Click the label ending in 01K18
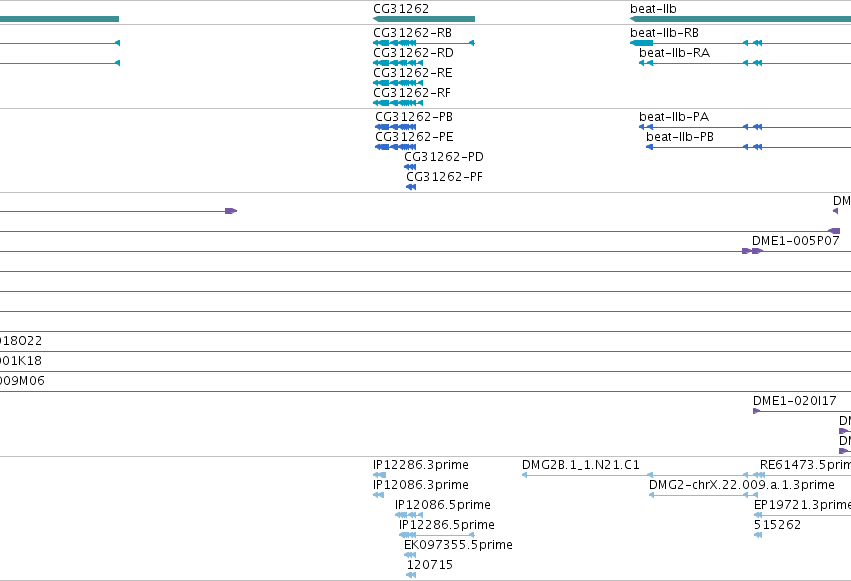Viewport: 851px width, 581px height. click(21, 361)
